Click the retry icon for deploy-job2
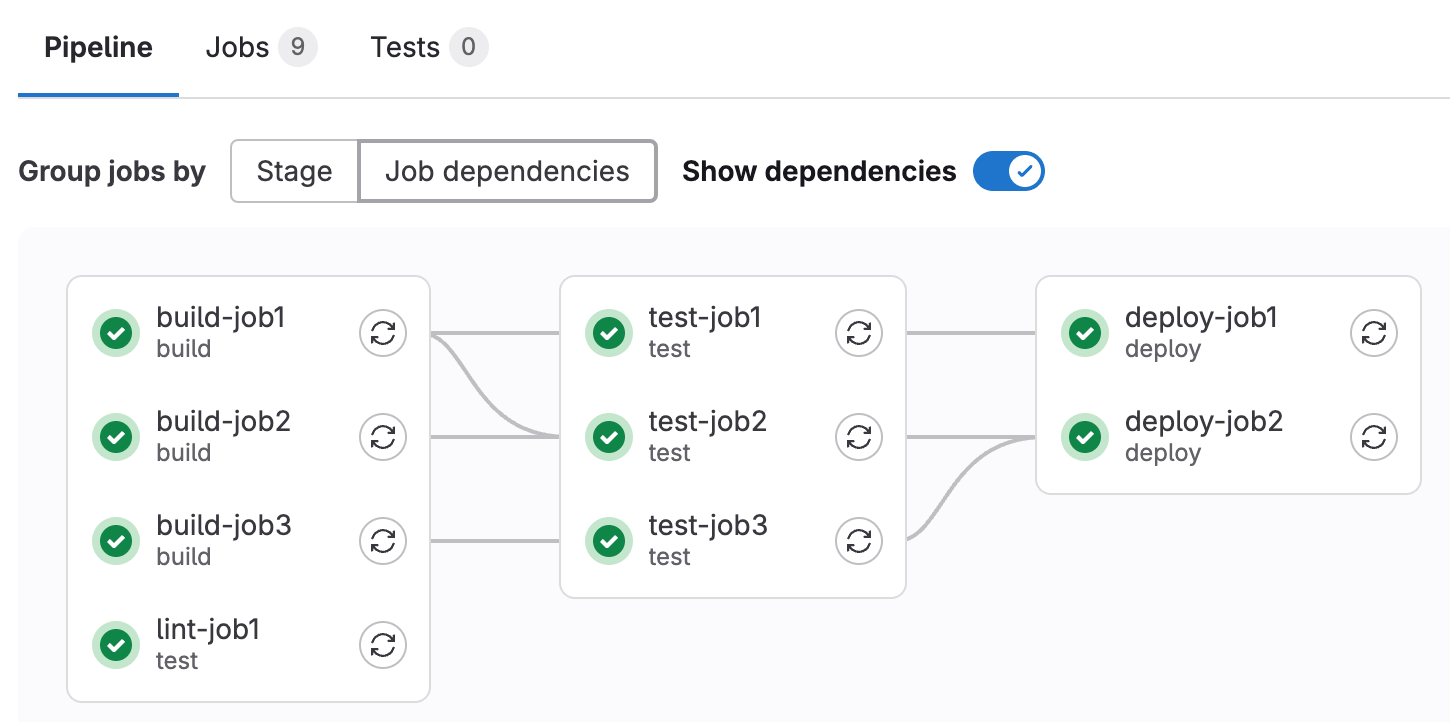This screenshot has width=1450, height=722. tap(1374, 437)
